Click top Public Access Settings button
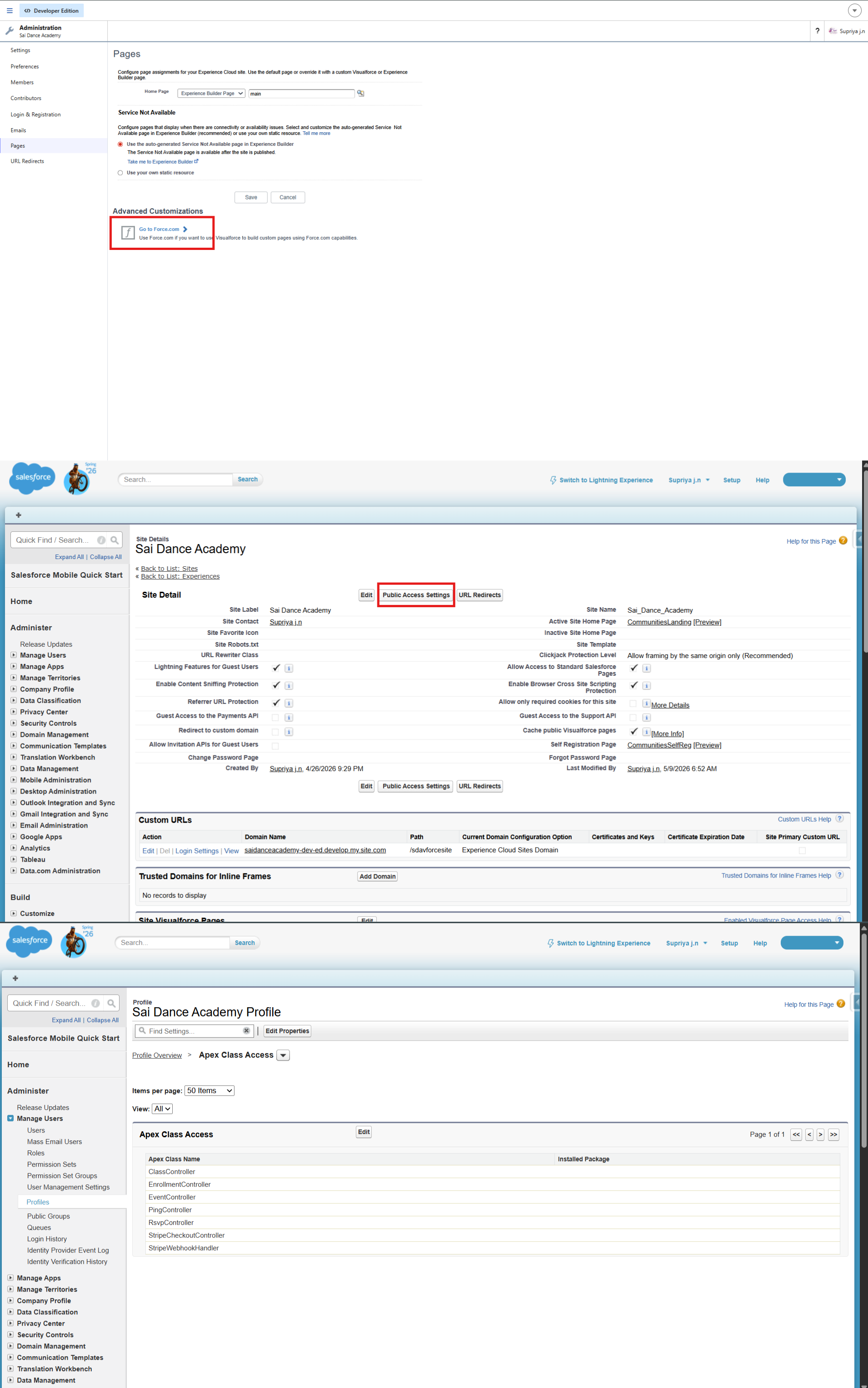 (416, 594)
